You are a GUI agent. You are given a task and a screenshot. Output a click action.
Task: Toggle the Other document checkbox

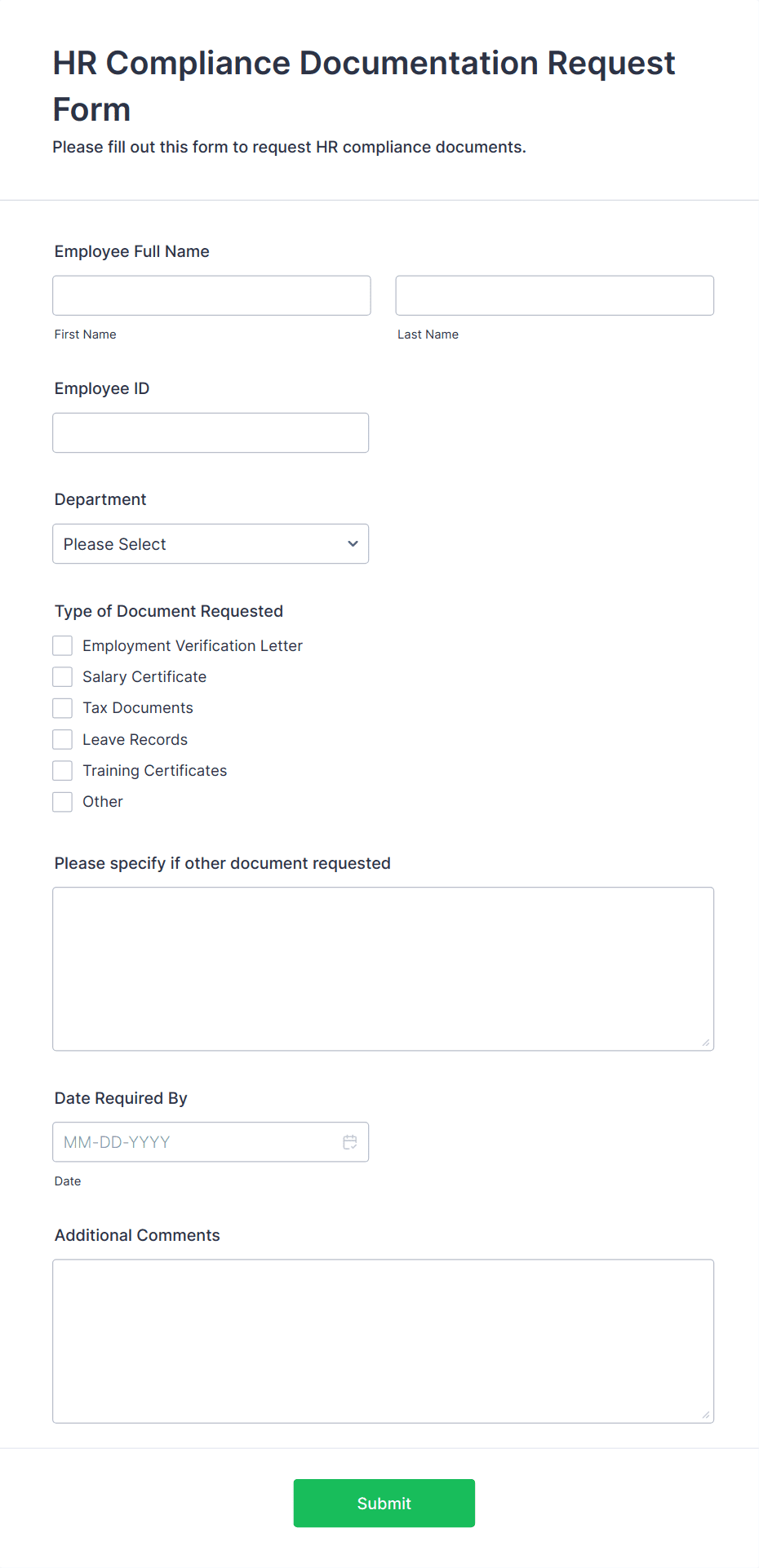(x=62, y=801)
